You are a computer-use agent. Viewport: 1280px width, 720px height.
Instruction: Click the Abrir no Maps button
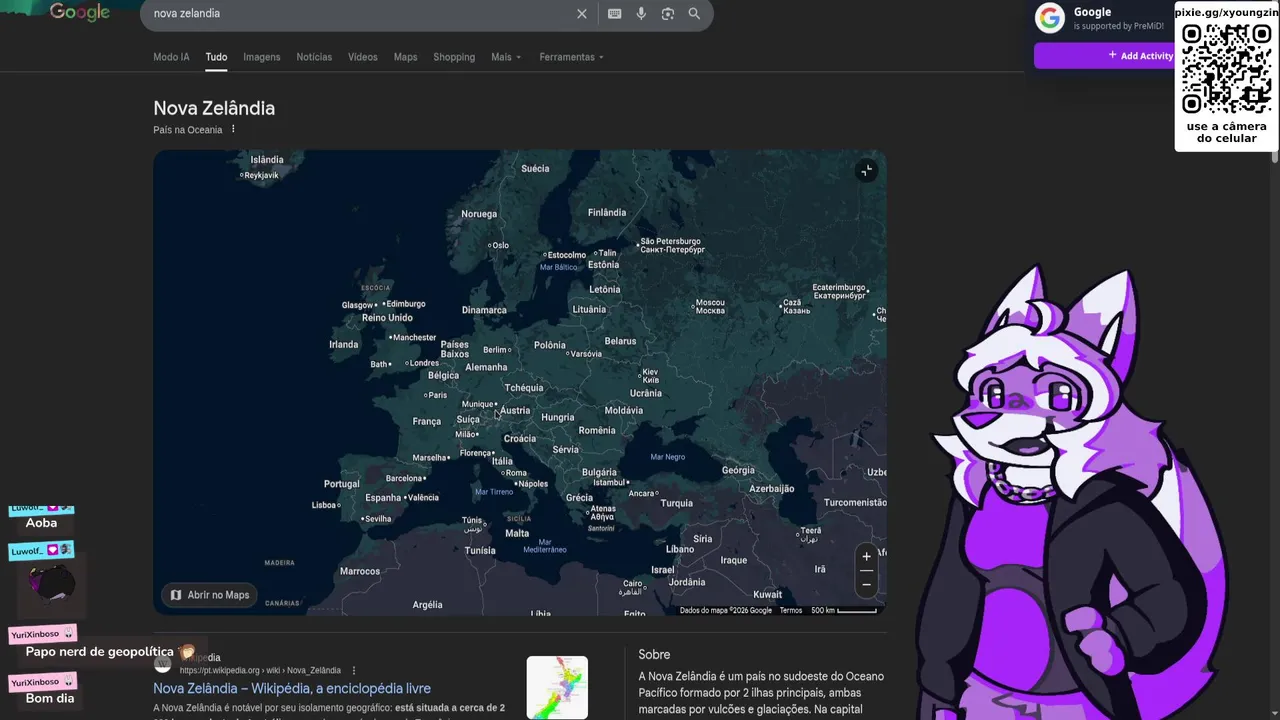[210, 595]
